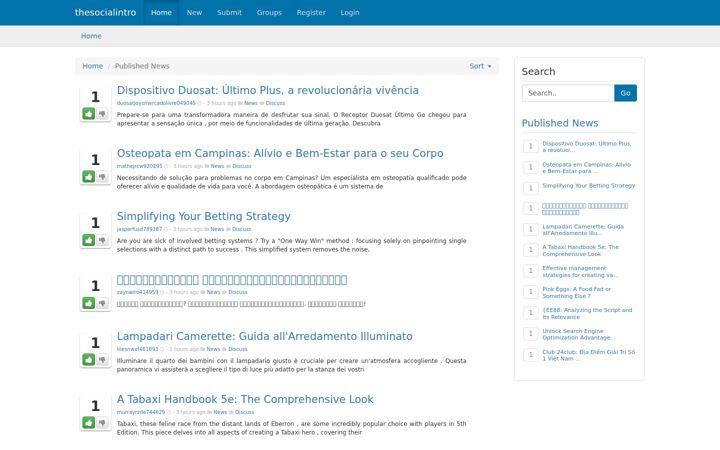Open sidebar link Osteopata em Campinas
This screenshot has height=450, width=720.
(x=586, y=168)
